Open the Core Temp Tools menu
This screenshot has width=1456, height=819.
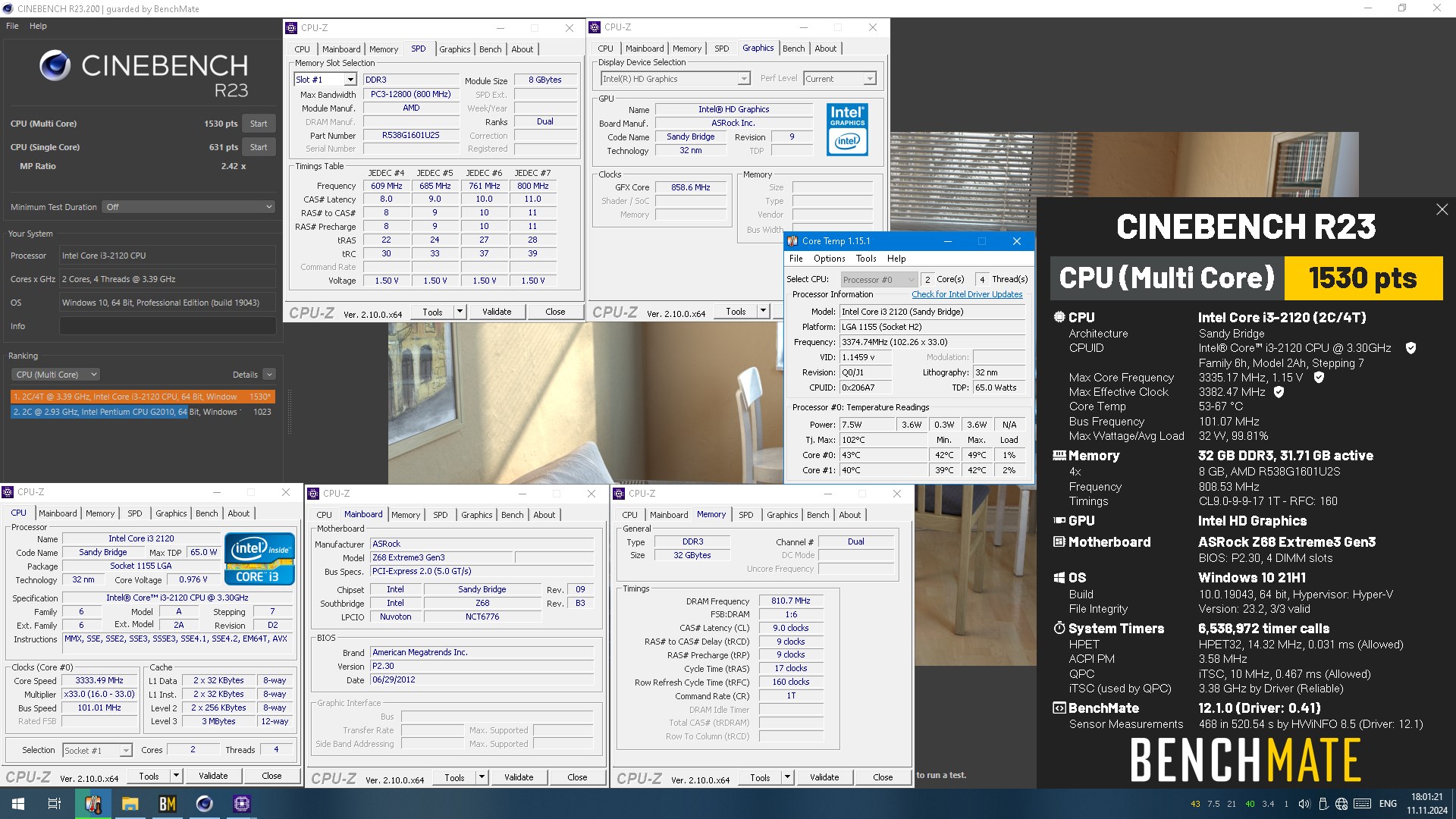(866, 259)
